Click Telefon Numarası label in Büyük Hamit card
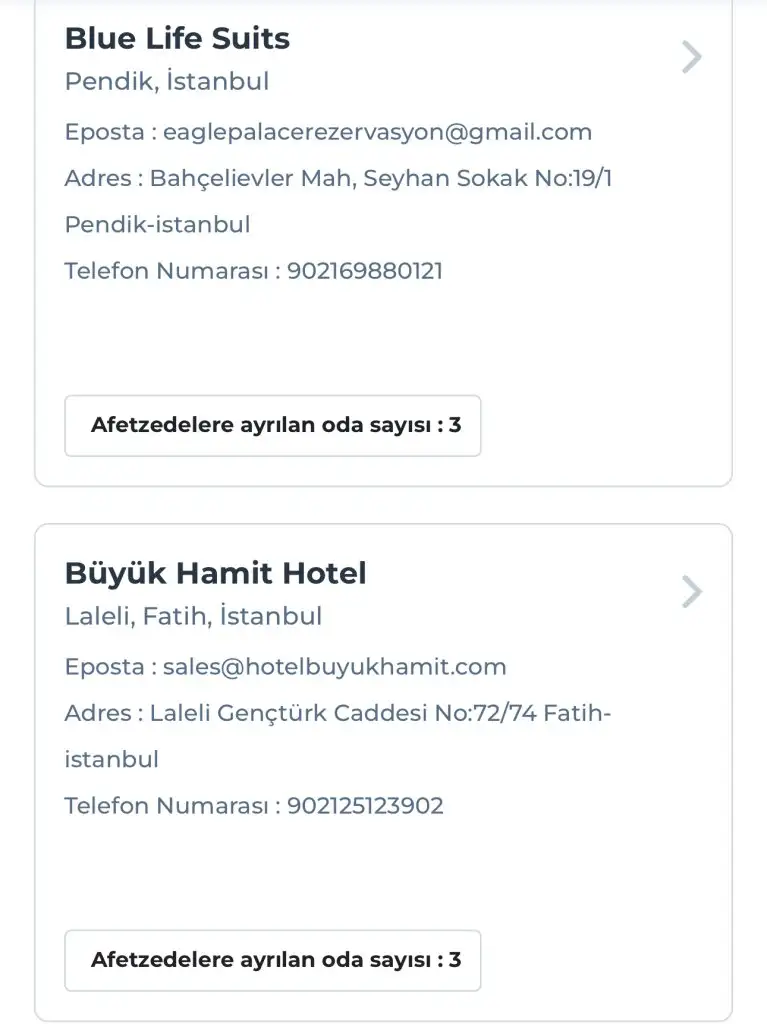 (166, 806)
